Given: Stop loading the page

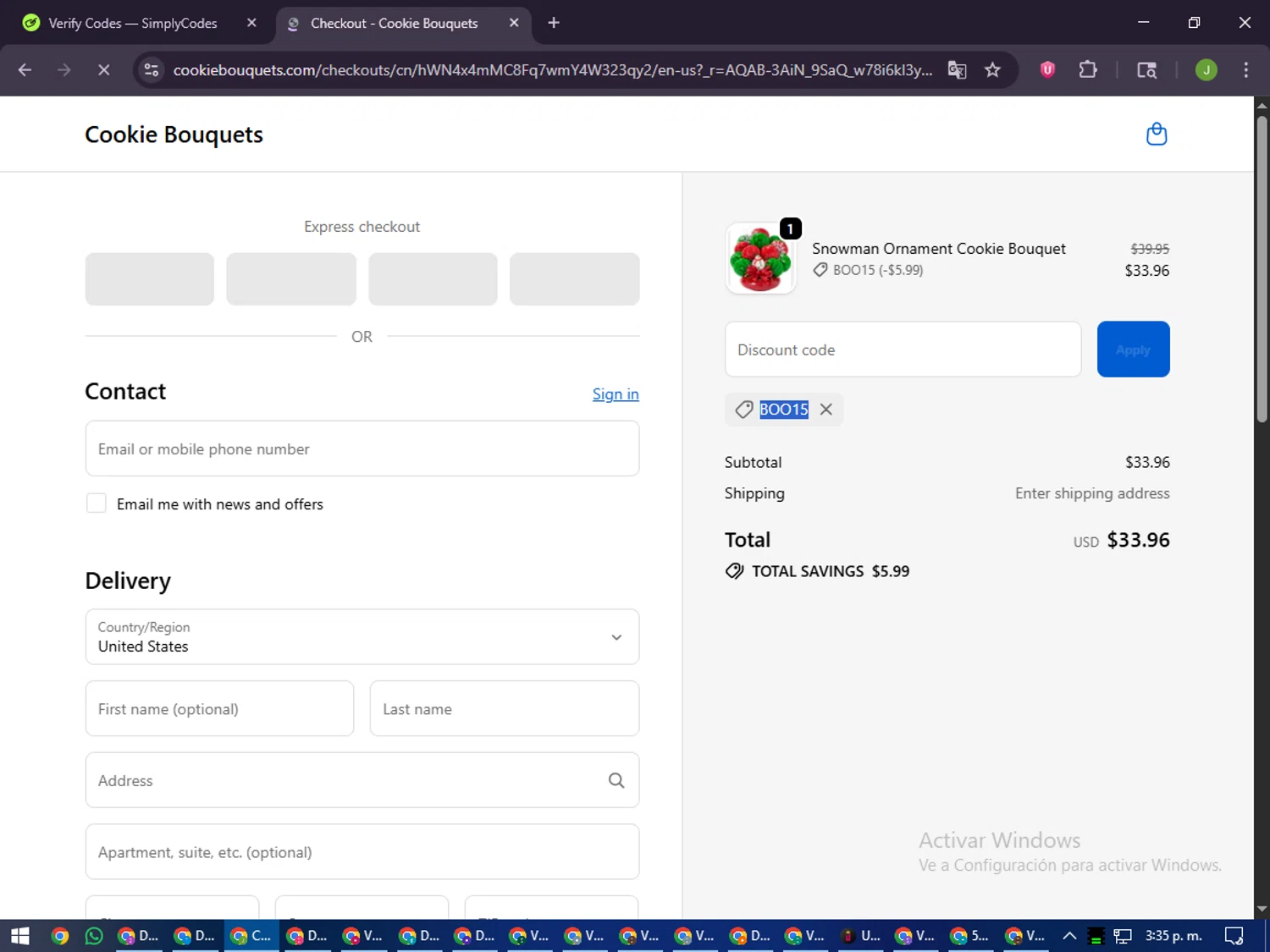Looking at the screenshot, I should tap(103, 70).
